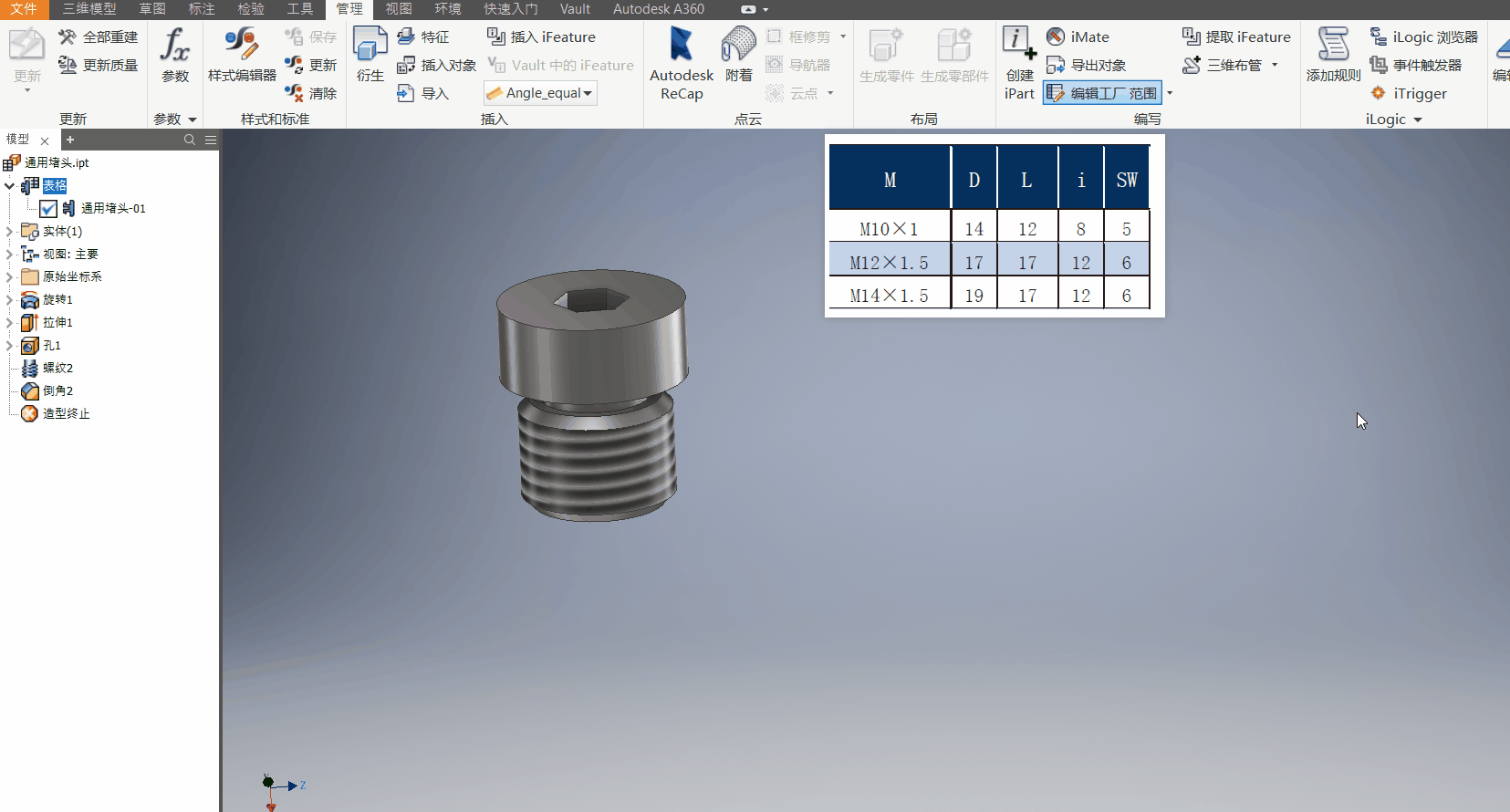The height and width of the screenshot is (812, 1510).
Task: Open the Angle_equal dropdown
Action: click(588, 93)
